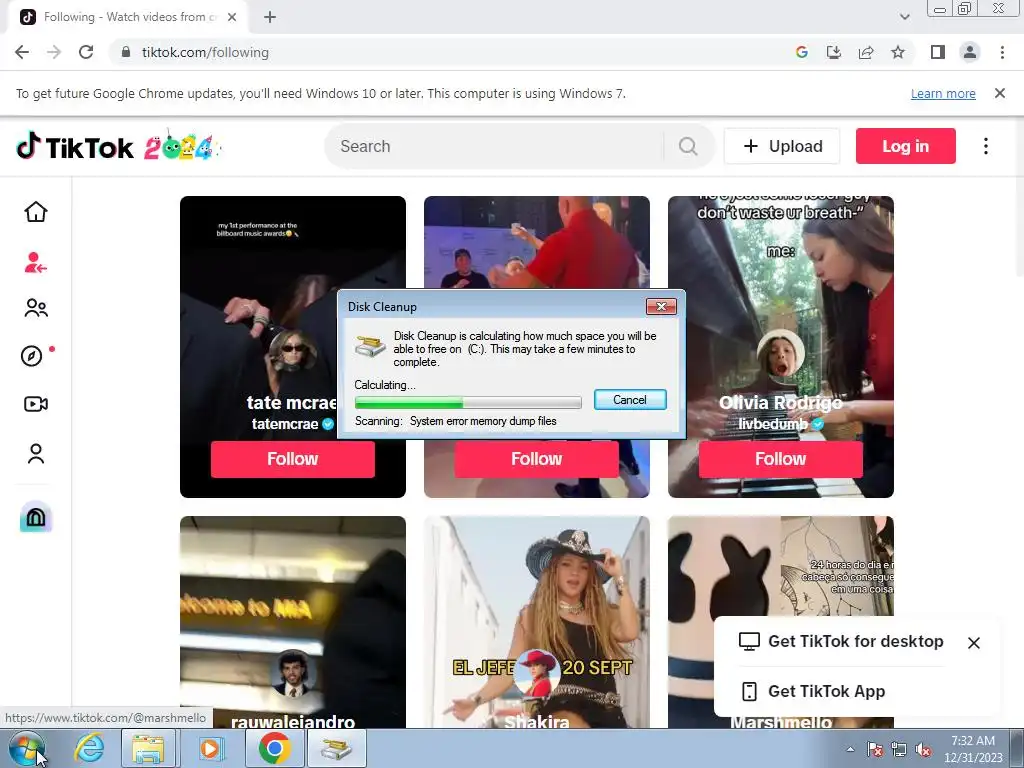Screen dimensions: 1024x768
Task: Bookmark this tab with the star
Action: click(x=898, y=52)
